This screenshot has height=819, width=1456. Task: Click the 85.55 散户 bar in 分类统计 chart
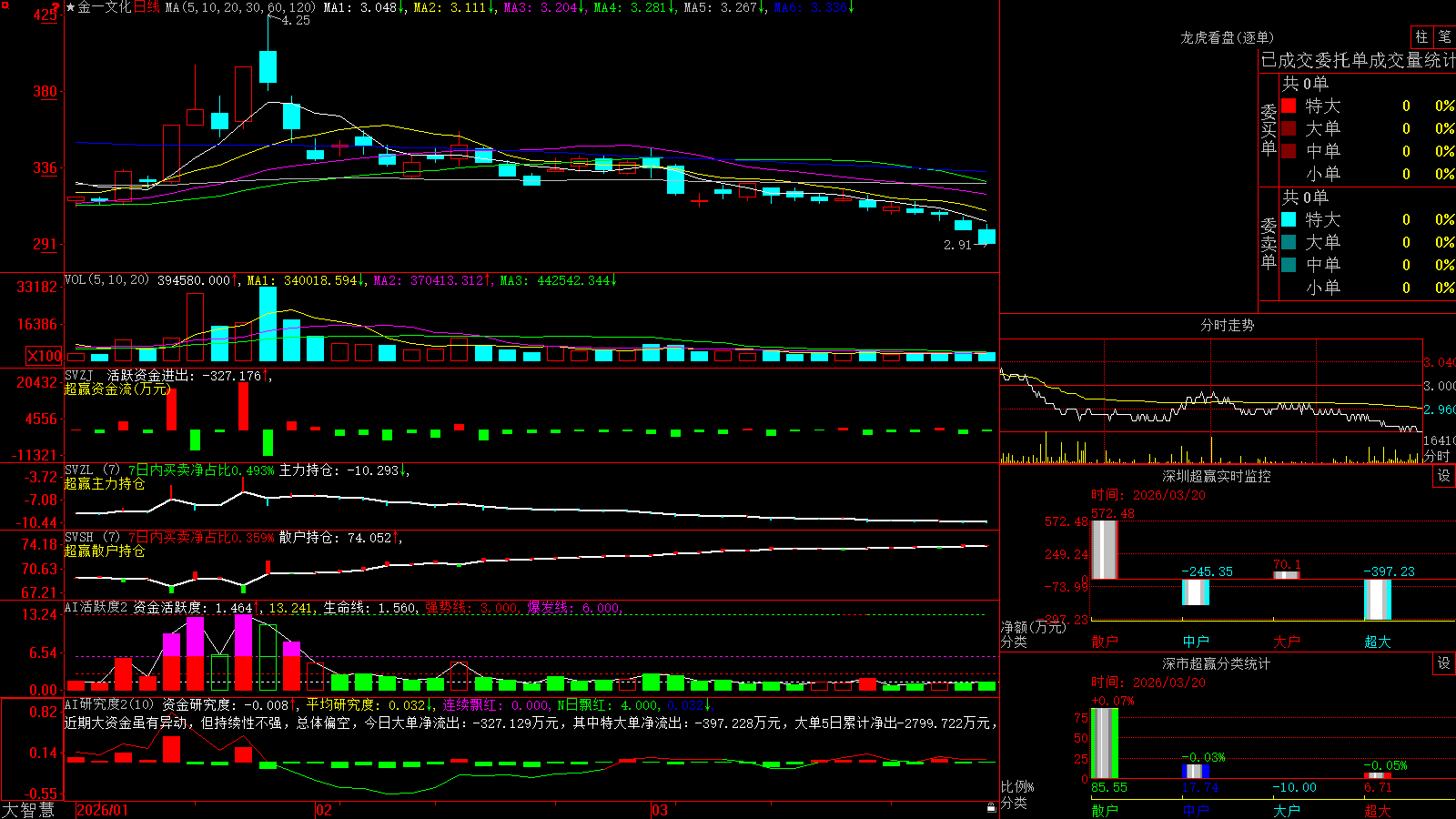click(1104, 743)
